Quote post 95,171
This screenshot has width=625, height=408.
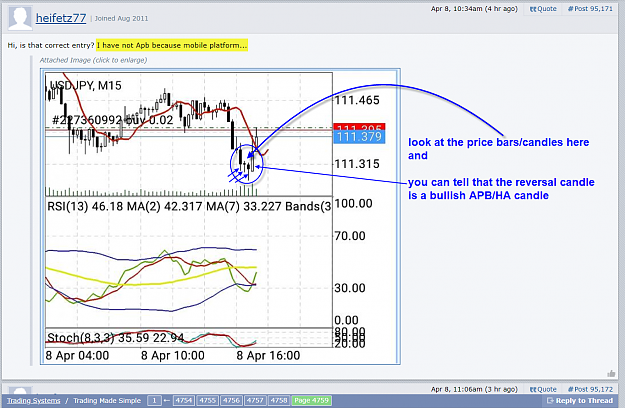coord(543,9)
